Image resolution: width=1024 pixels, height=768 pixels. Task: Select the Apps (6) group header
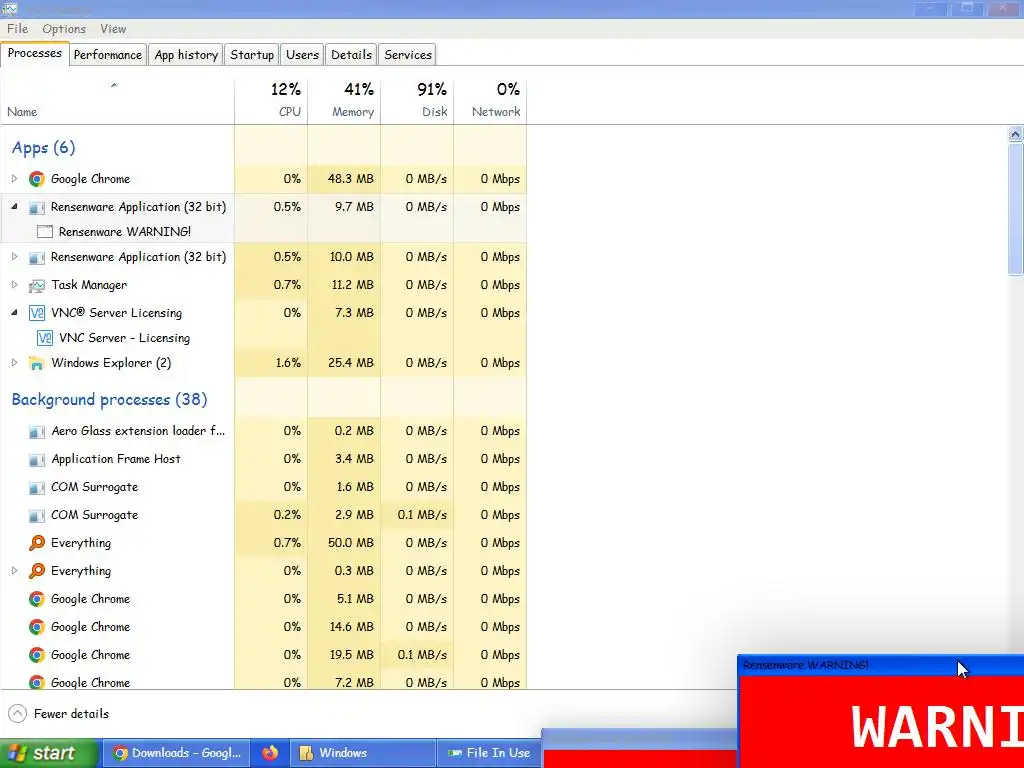coord(44,148)
